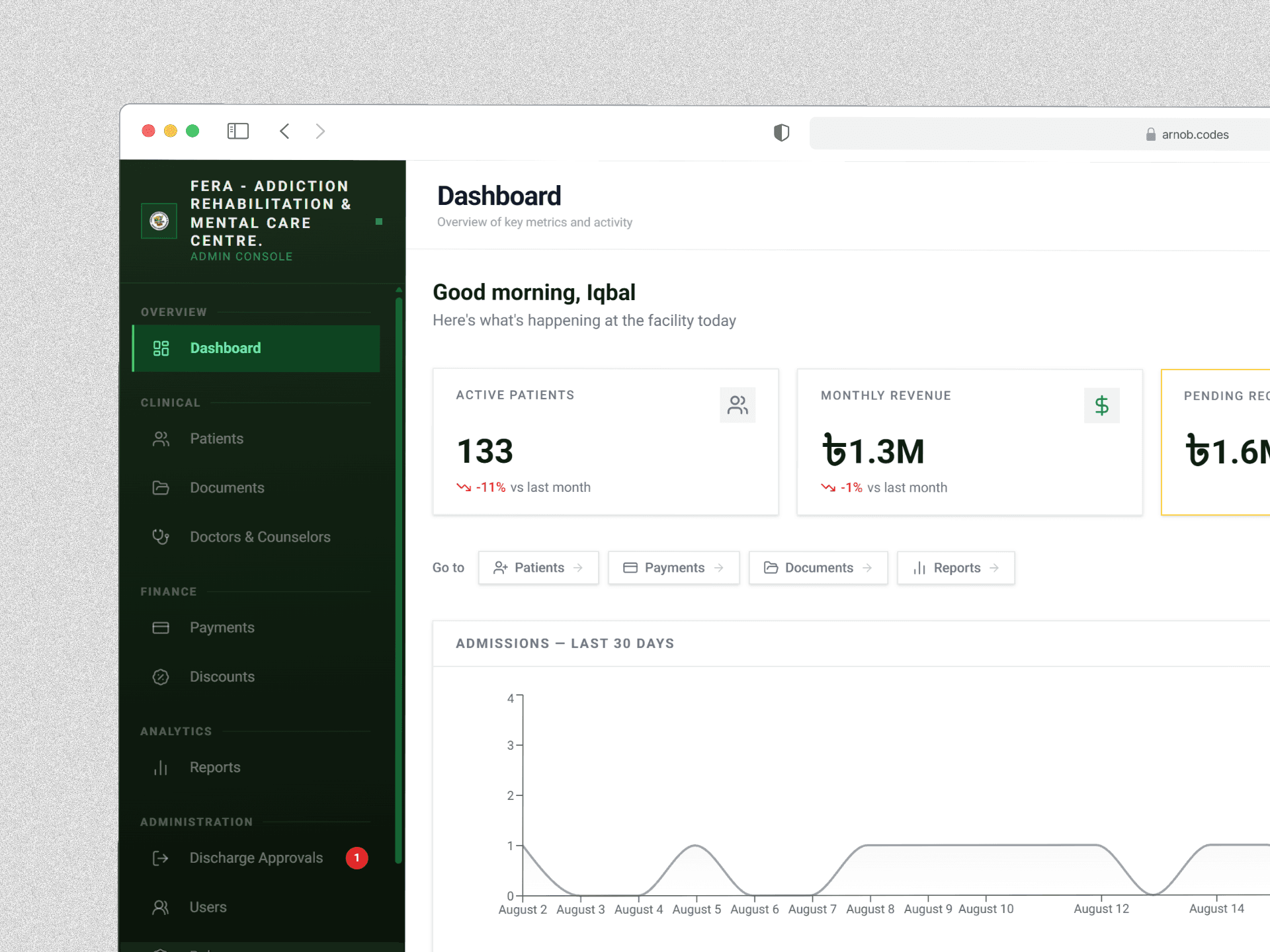1270x952 pixels.
Task: Go back with the browser back arrow
Action: (284, 132)
